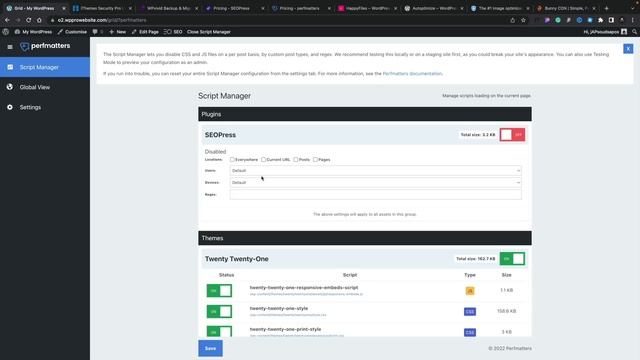Image resolution: width=640 pixels, height=360 pixels.
Task: Click the Script Manager sidebar icon
Action: click(x=10, y=67)
